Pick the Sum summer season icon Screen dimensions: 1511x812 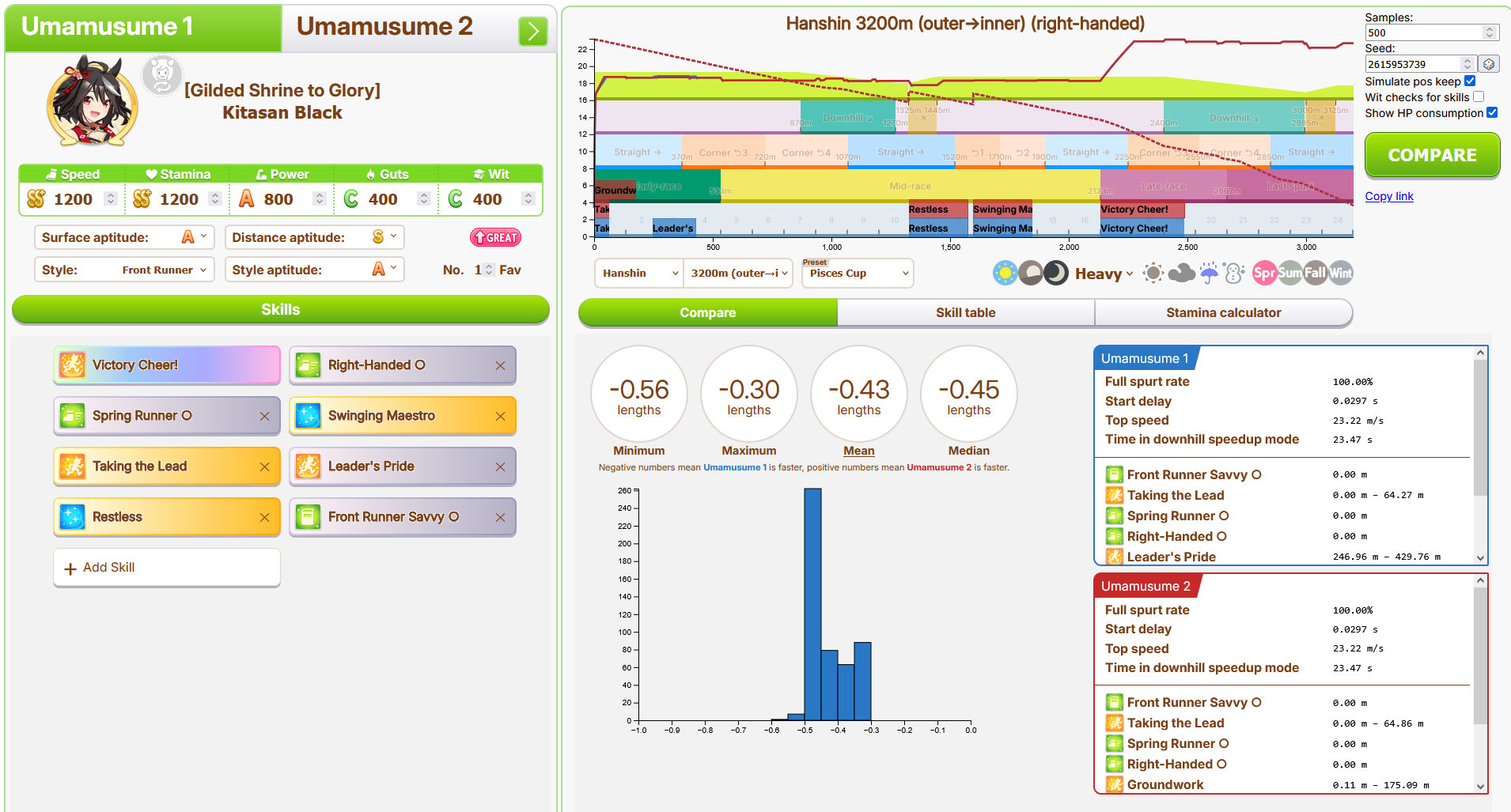tap(1289, 274)
